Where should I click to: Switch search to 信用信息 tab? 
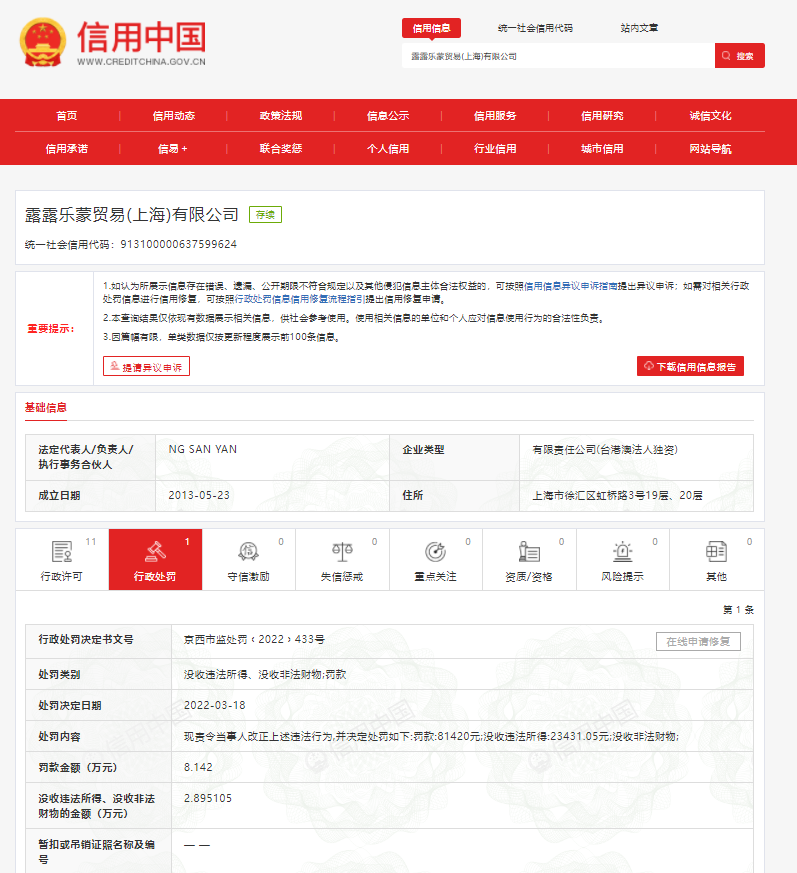point(431,28)
